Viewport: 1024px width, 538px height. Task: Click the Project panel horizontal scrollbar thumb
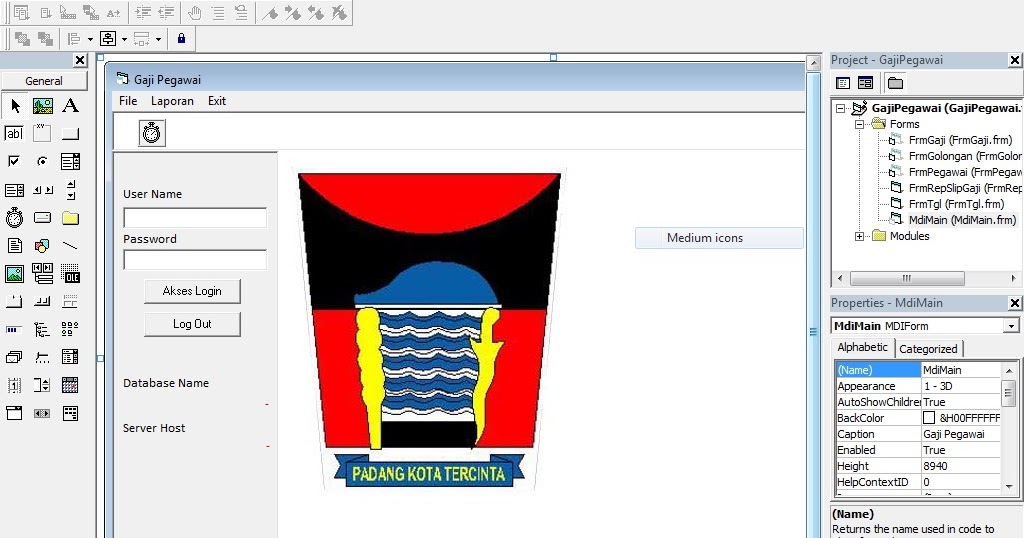pyautogui.click(x=907, y=278)
